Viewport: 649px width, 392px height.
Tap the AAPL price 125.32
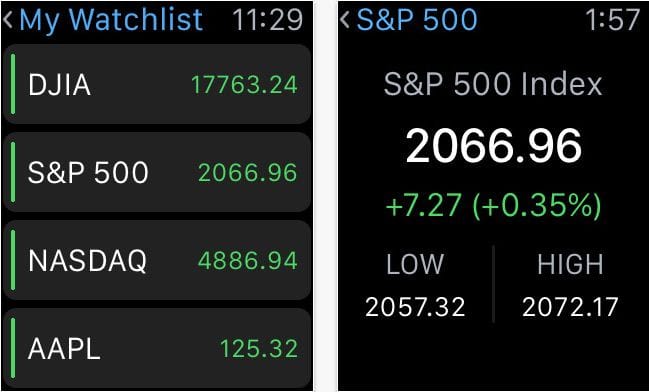coord(259,349)
